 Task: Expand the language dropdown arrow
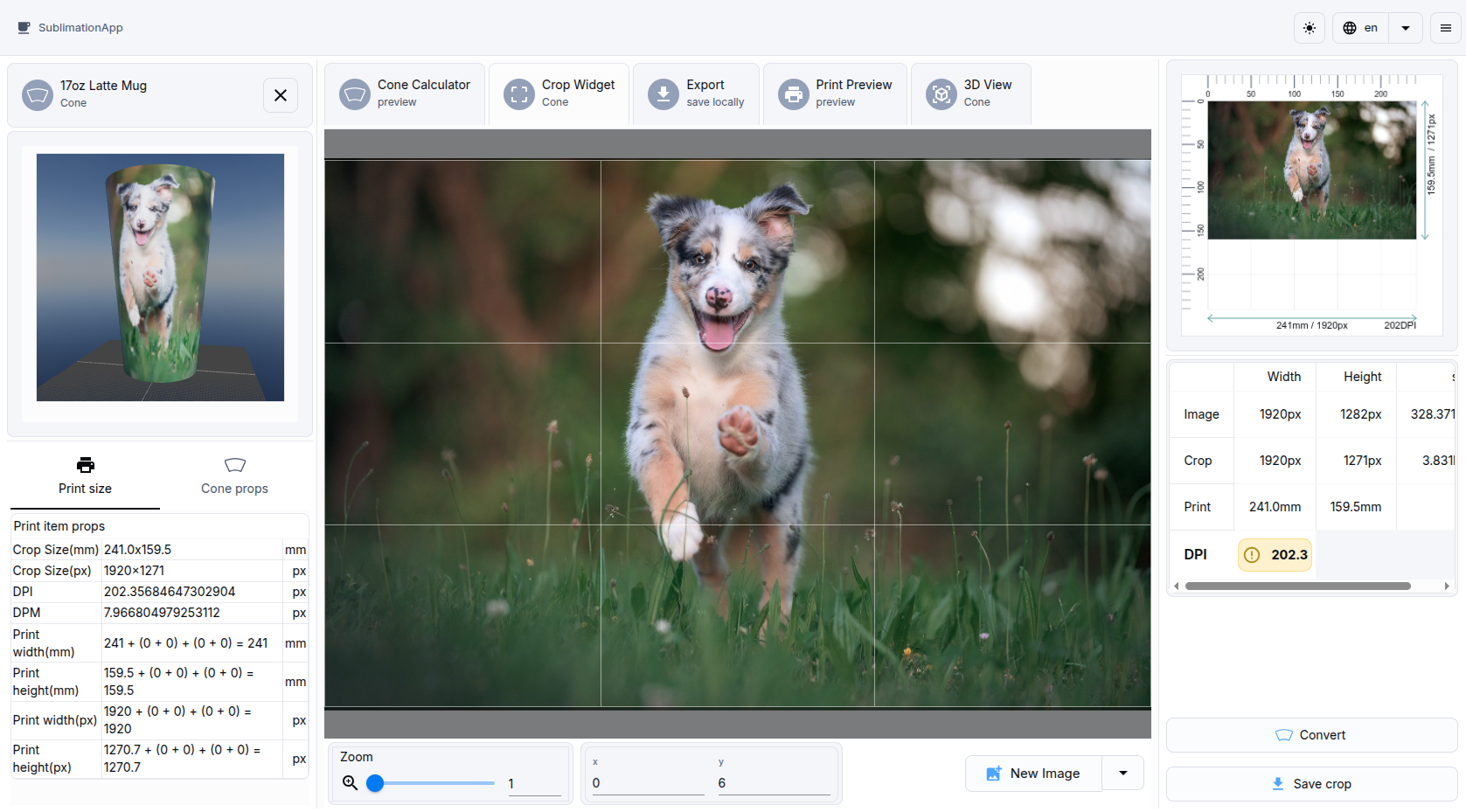[x=1405, y=28]
